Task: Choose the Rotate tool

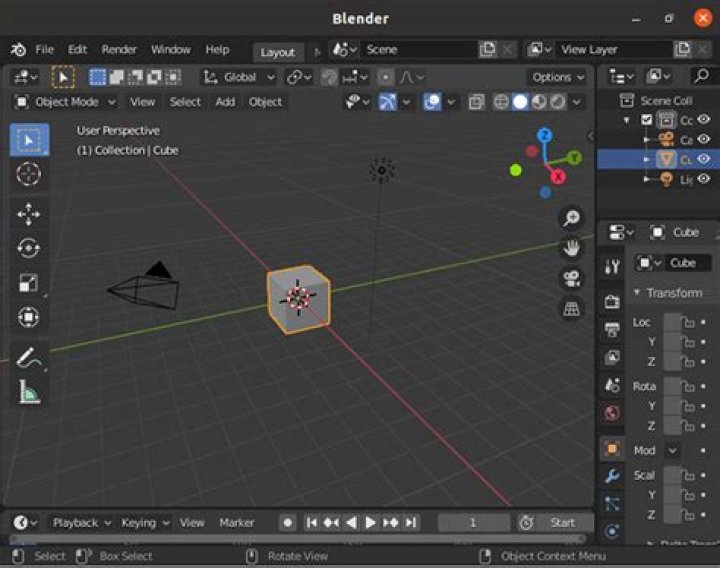Action: 28,248
